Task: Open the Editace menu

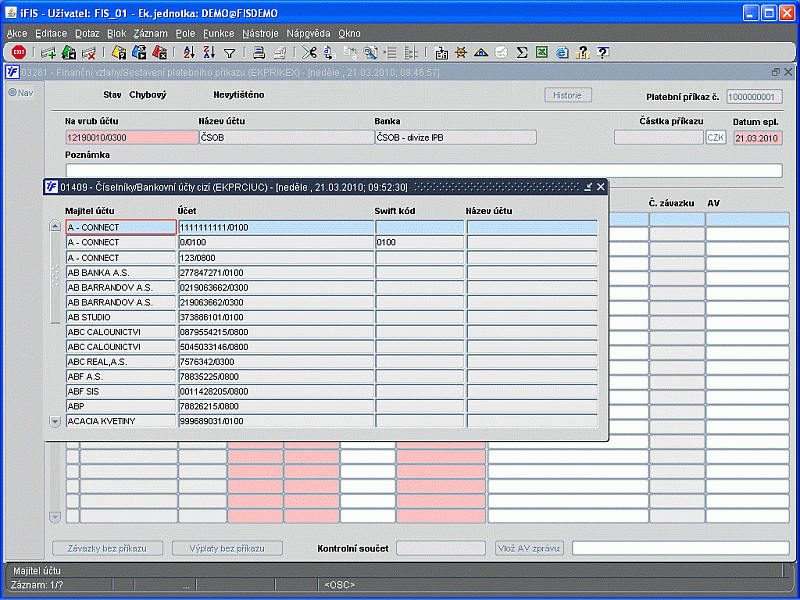Action: click(x=51, y=34)
